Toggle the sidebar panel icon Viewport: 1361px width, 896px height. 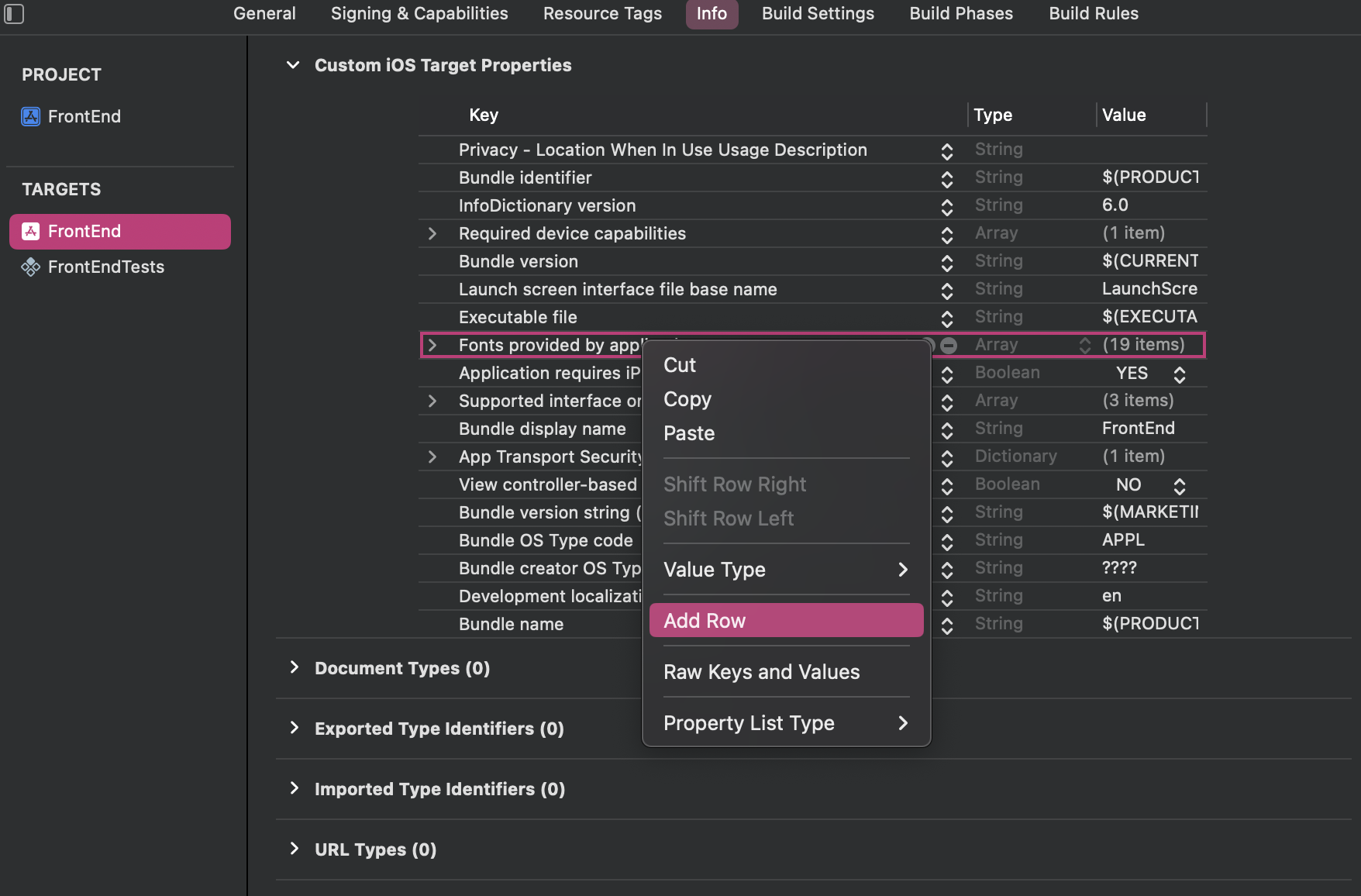[14, 14]
